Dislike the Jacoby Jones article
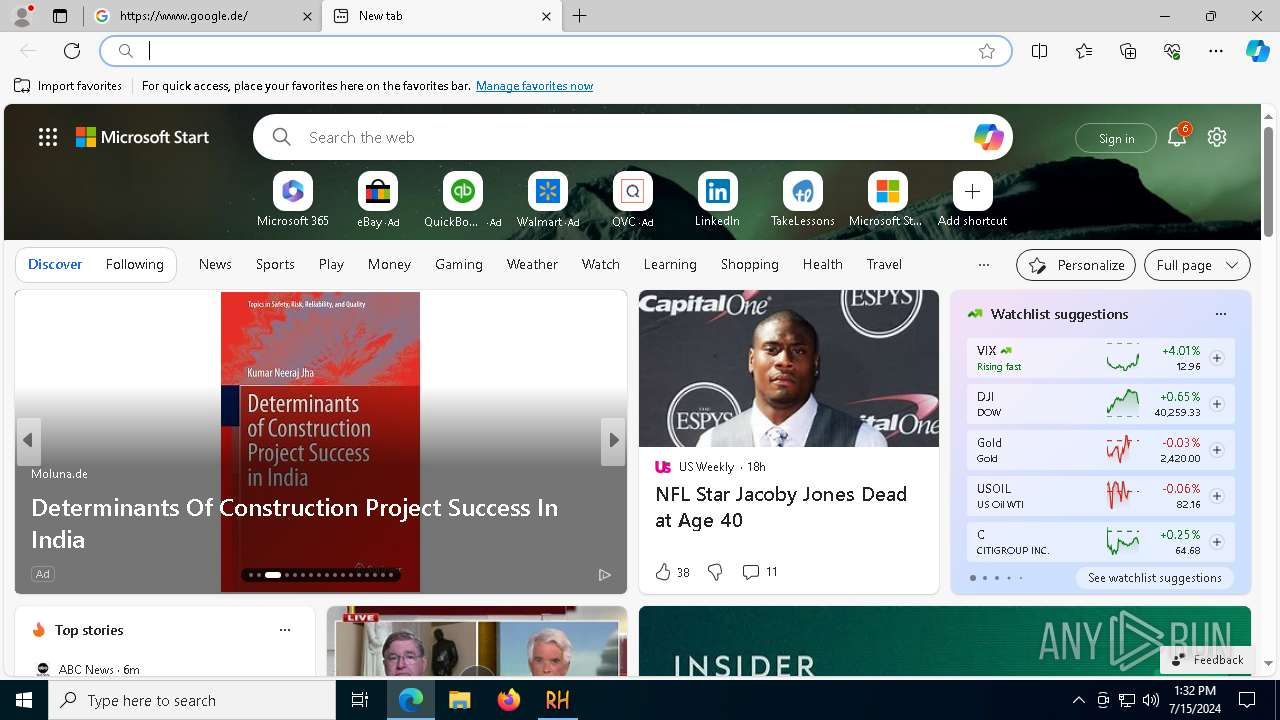This screenshot has height=720, width=1280. point(715,572)
